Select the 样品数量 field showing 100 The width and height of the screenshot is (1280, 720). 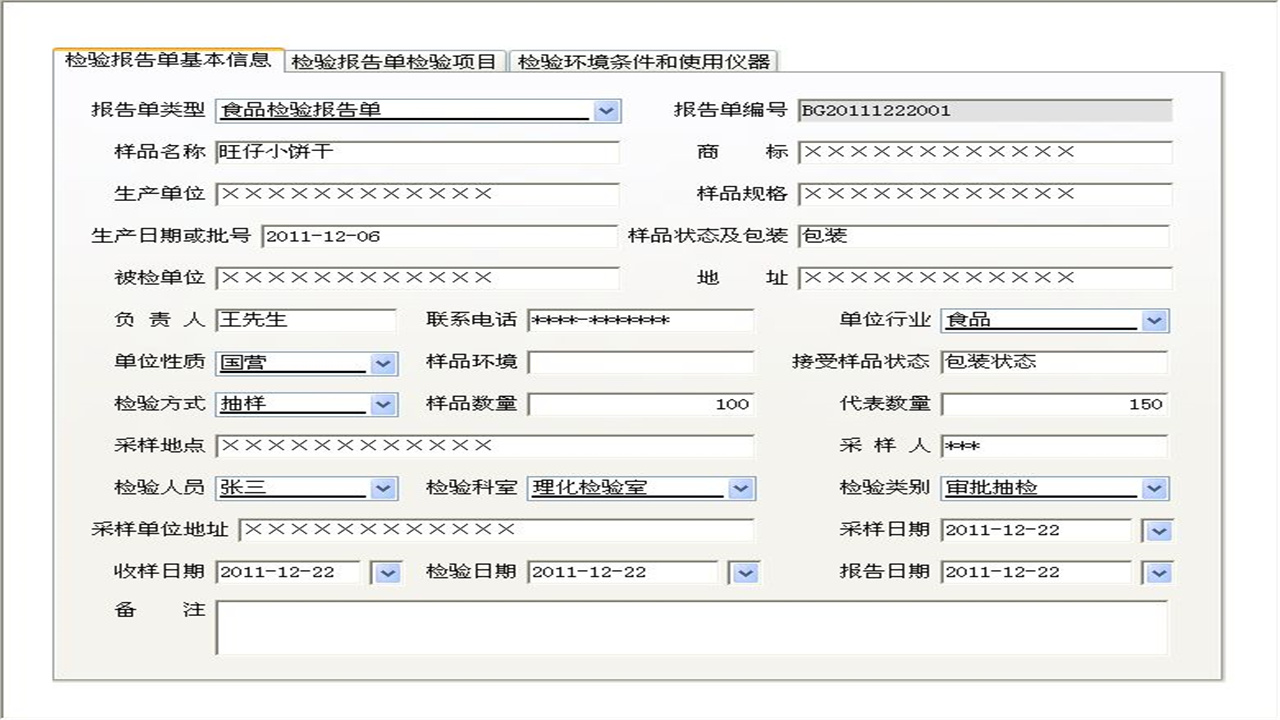pyautogui.click(x=640, y=405)
